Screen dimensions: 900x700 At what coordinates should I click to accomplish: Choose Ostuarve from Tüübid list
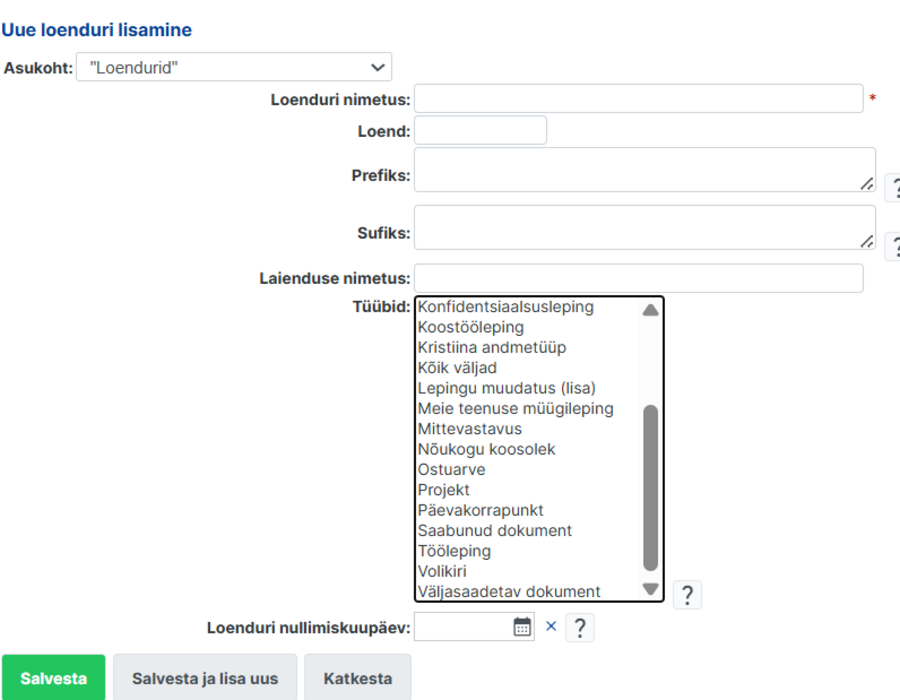[451, 469]
